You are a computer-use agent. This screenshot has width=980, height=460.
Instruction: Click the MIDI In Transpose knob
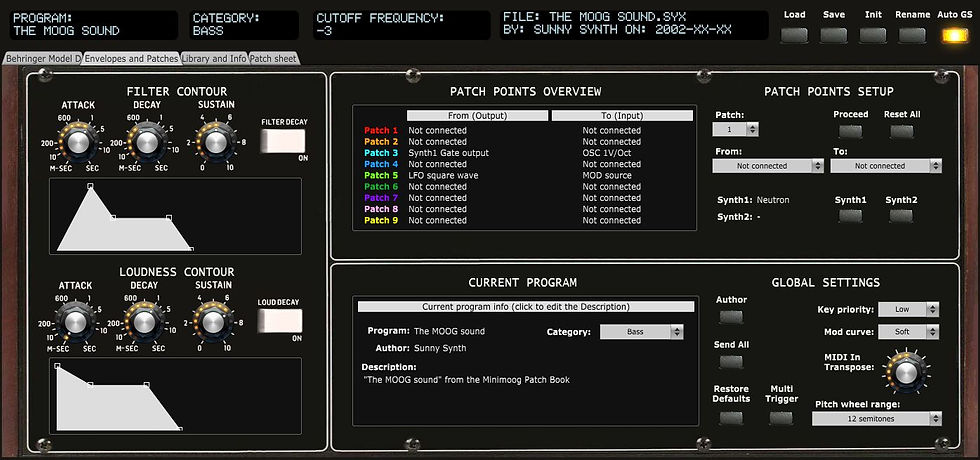pyautogui.click(x=904, y=373)
